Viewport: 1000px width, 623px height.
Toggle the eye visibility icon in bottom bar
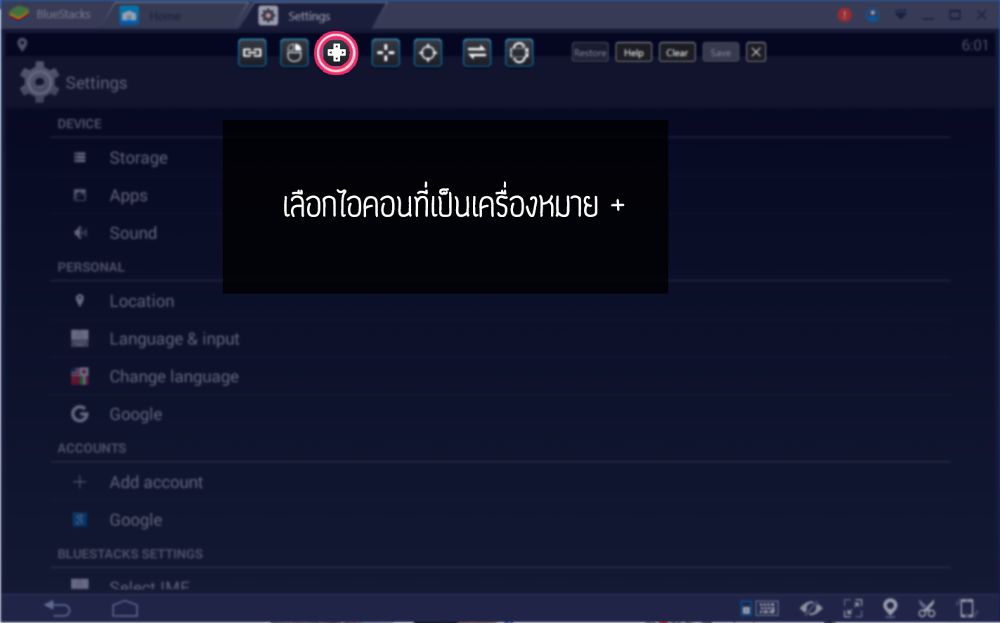tap(811, 608)
